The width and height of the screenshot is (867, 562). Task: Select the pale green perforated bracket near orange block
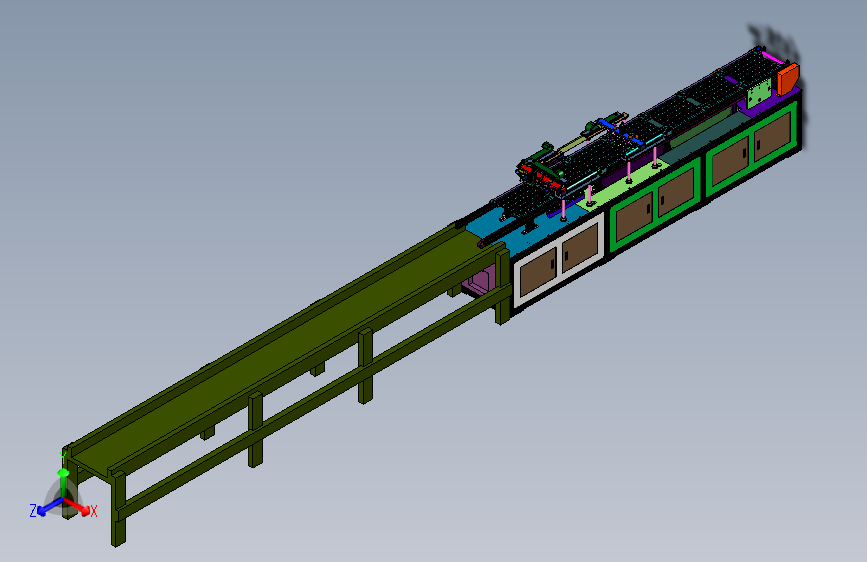[759, 92]
